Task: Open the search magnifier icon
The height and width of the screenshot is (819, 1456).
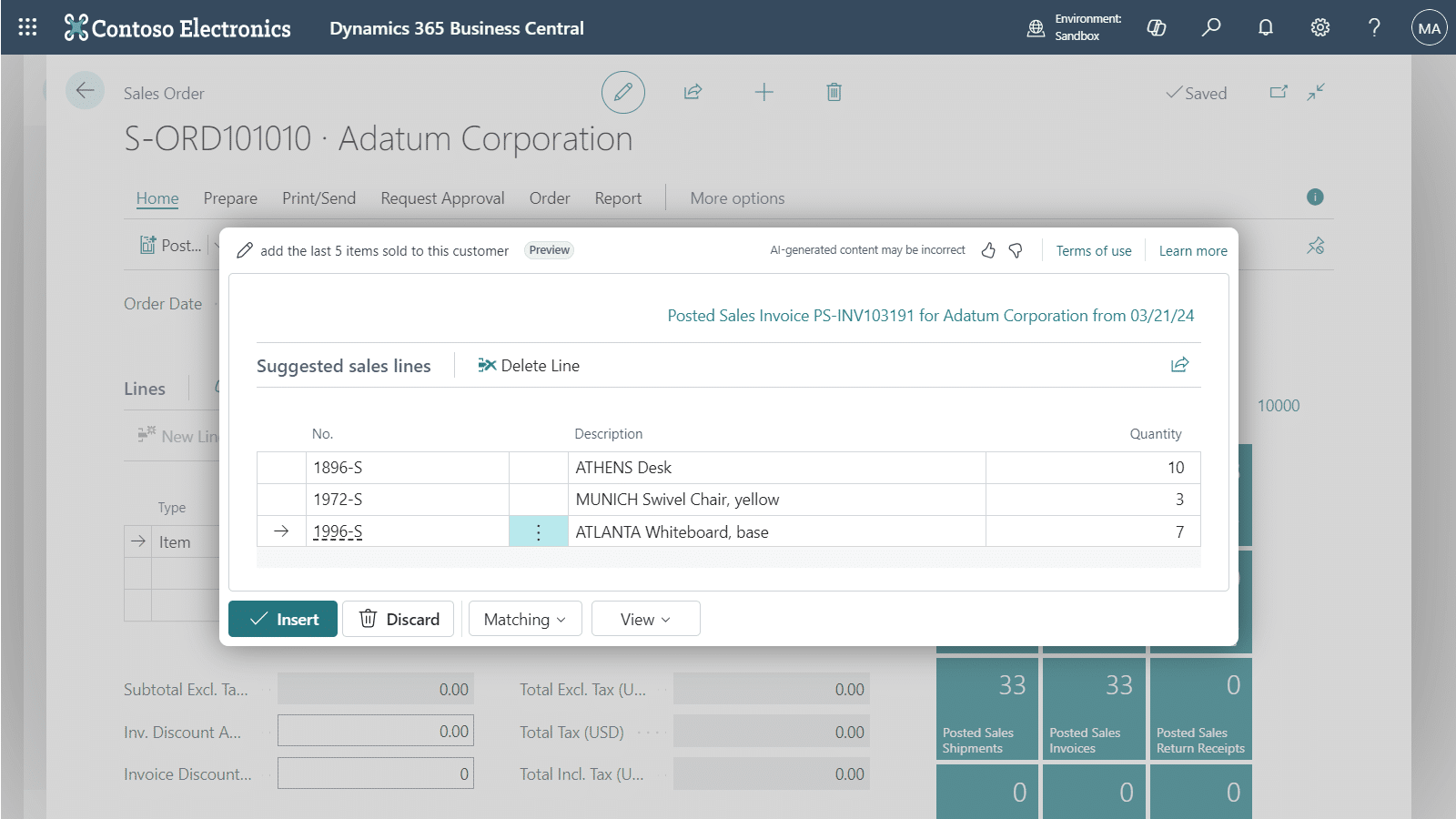Action: coord(1211,27)
